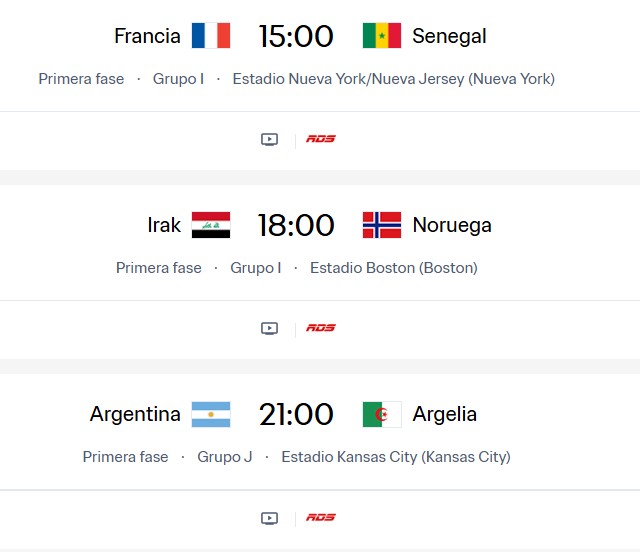Open RDS channel logo for Francia-Senegal
640x552 pixels.
[321, 139]
